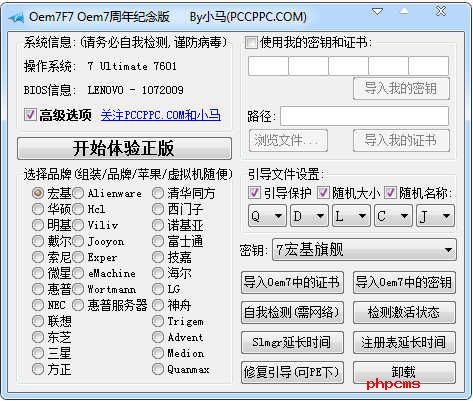Click the 开始体验正版 button

coord(124,148)
